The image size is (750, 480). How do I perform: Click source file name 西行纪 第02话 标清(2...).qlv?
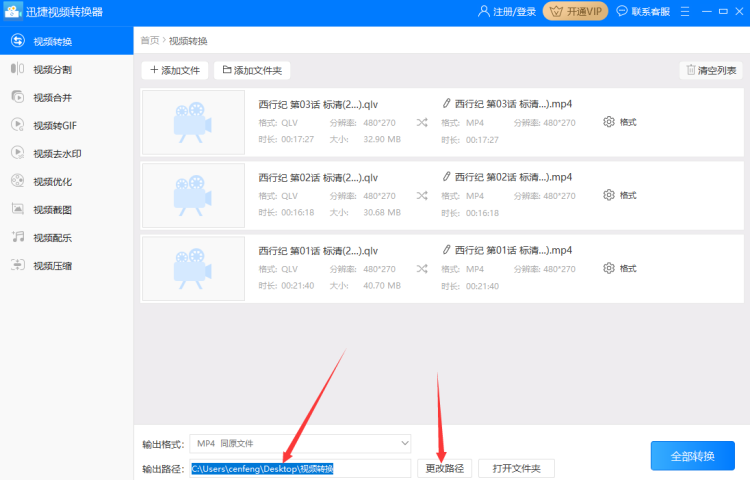pyautogui.click(x=318, y=177)
